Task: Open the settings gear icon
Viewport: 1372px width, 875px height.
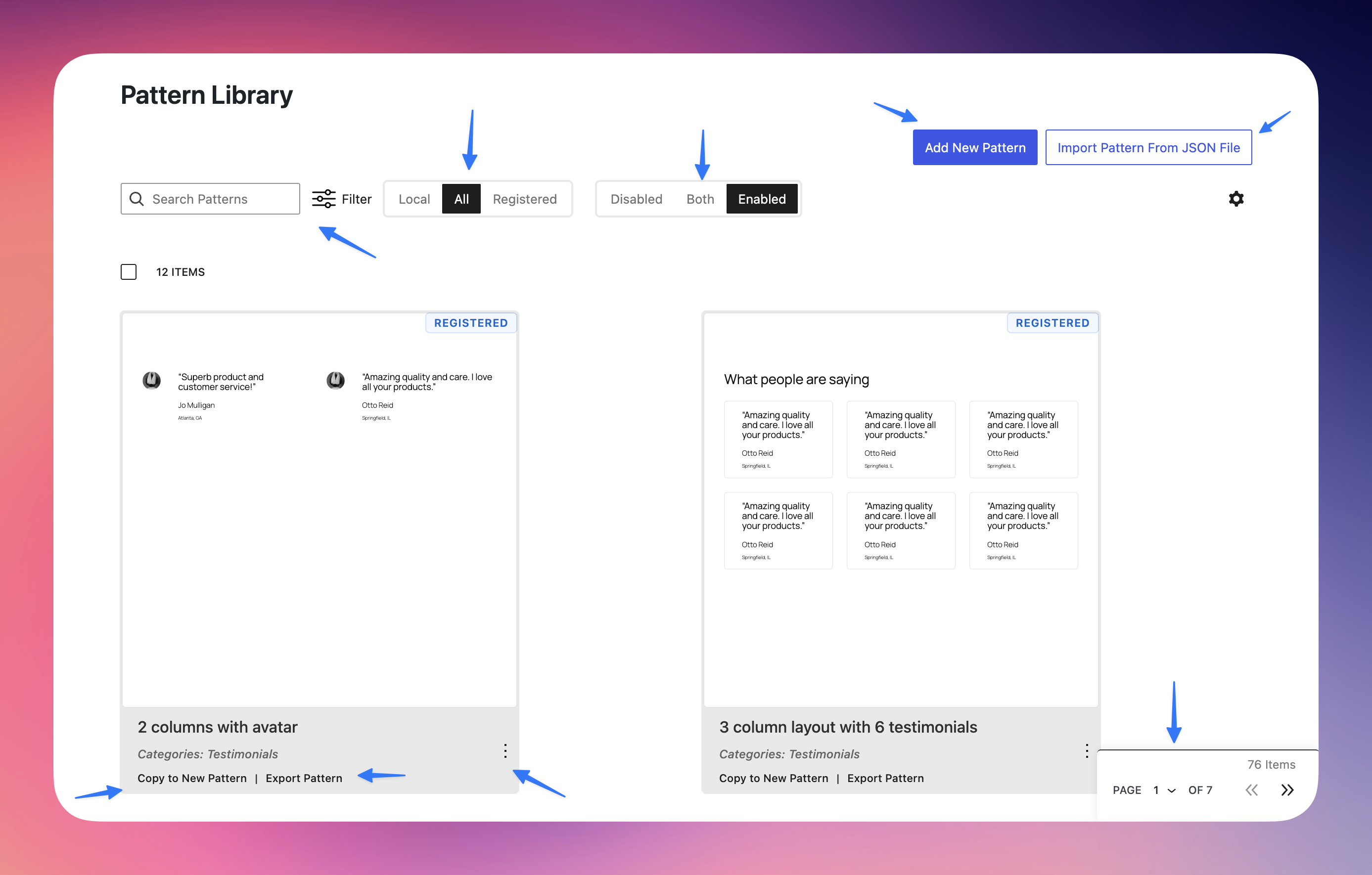Action: coord(1236,199)
